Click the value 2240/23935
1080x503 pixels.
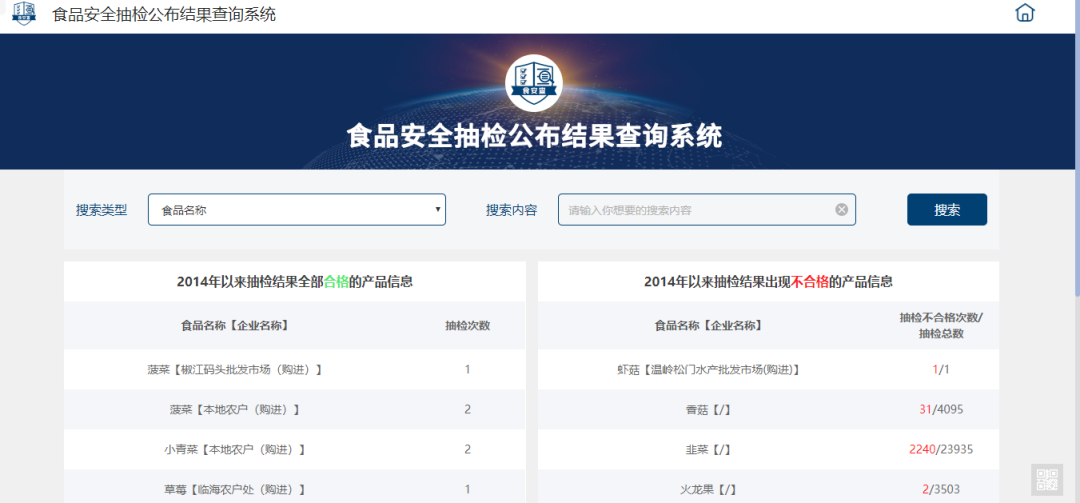point(941,449)
